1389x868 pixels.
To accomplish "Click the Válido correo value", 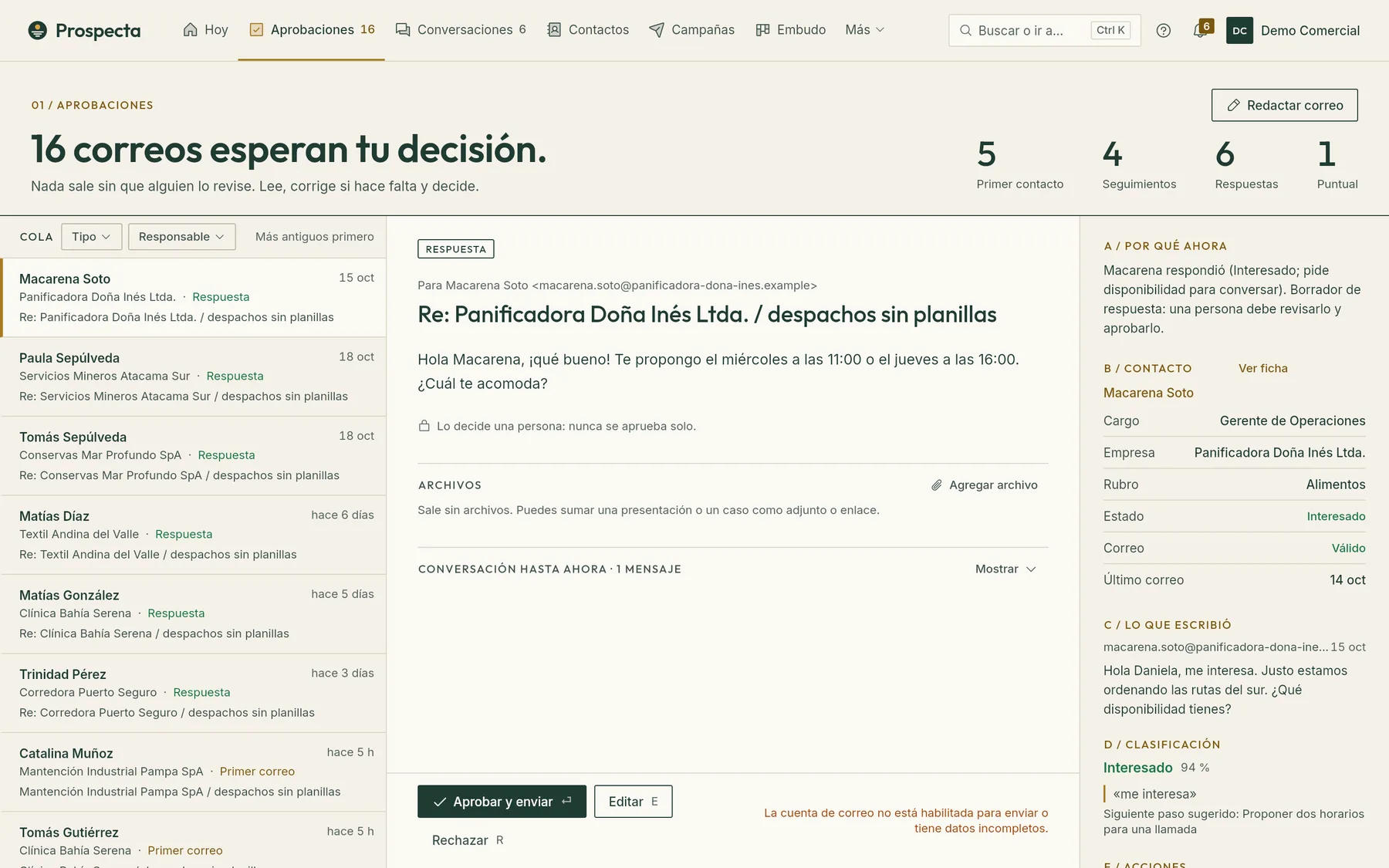I will click(x=1348, y=548).
